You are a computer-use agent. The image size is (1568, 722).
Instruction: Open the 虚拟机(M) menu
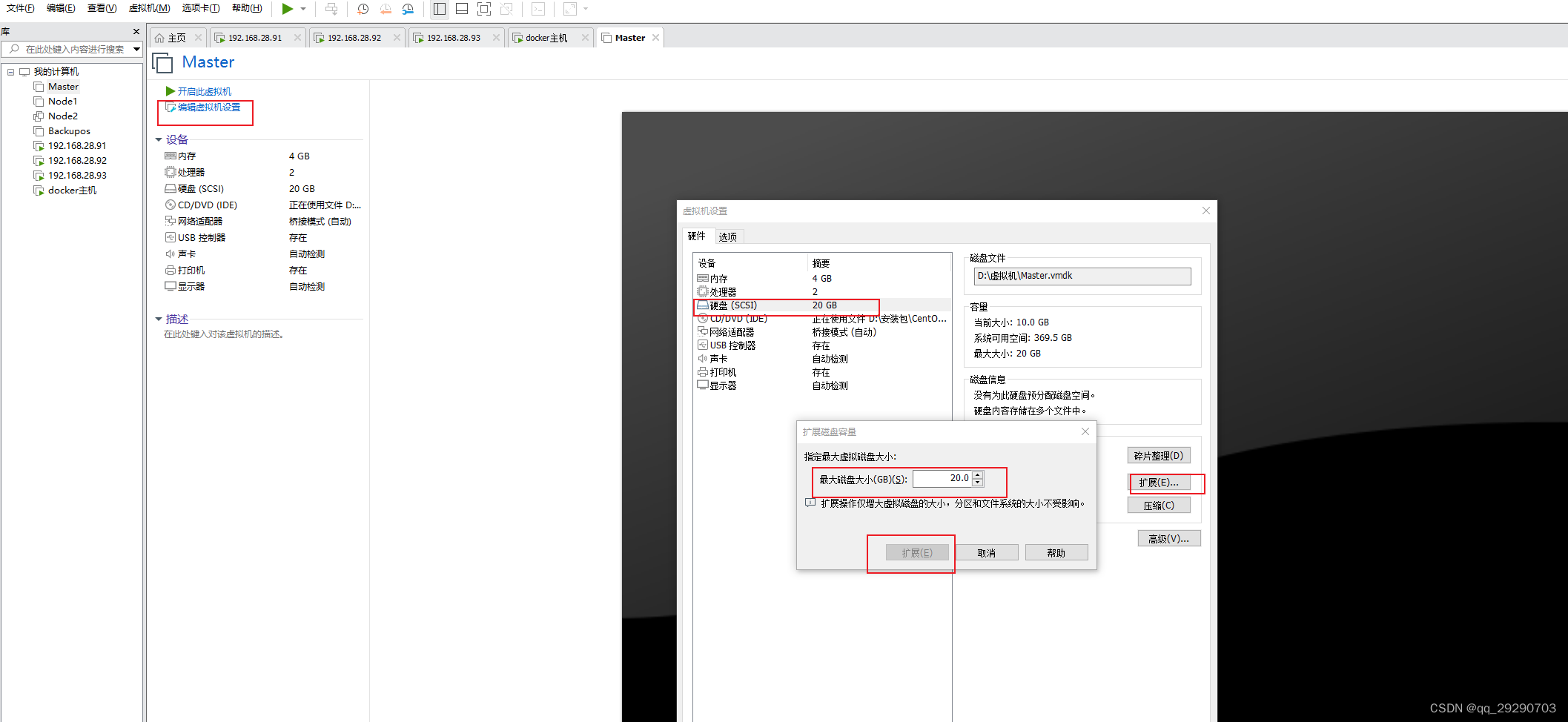(149, 8)
